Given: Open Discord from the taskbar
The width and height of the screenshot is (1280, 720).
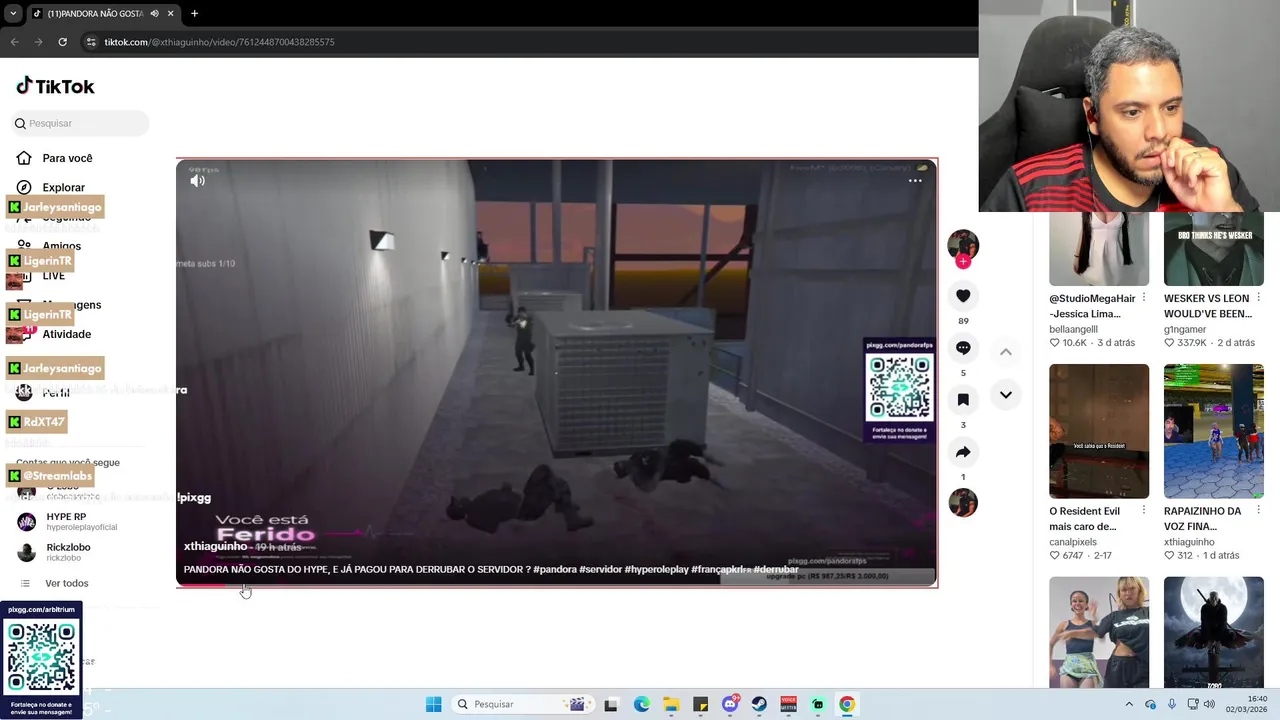Looking at the screenshot, I should (x=730, y=704).
